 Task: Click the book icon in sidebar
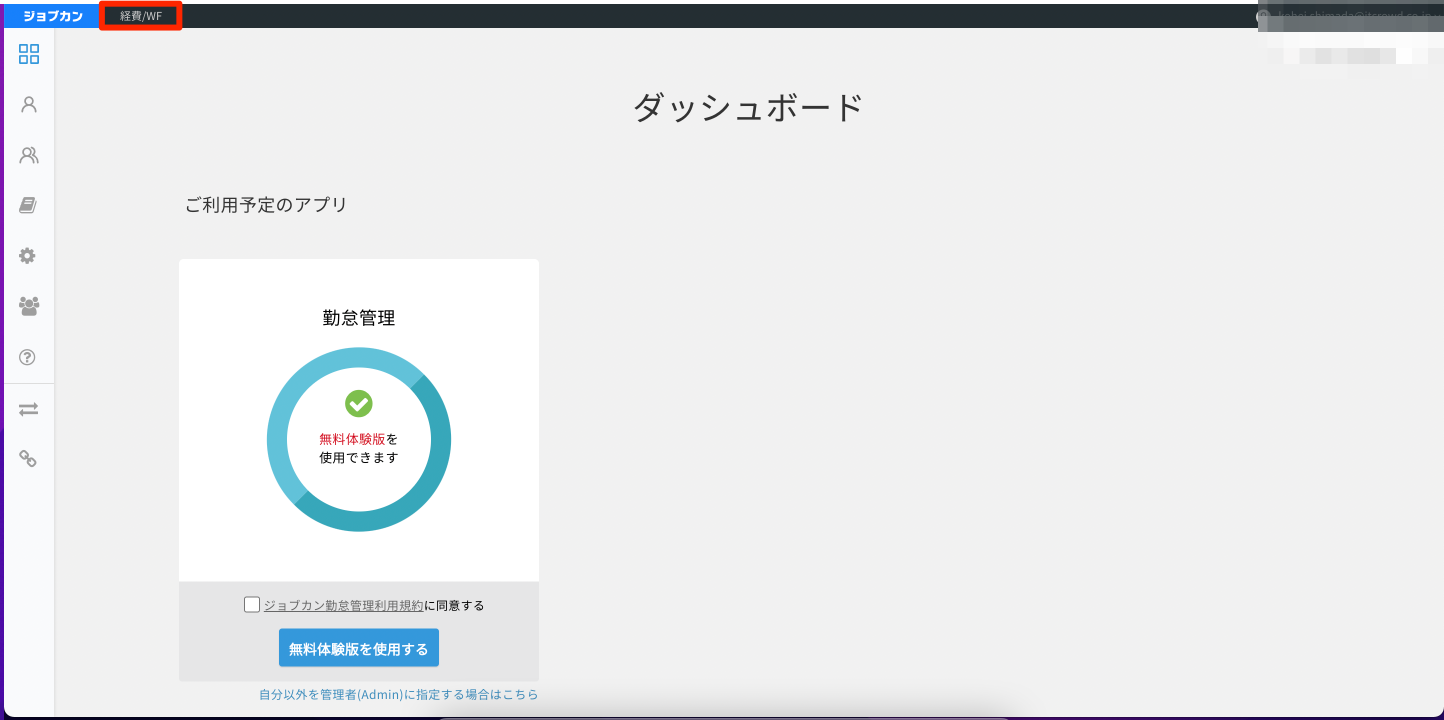[28, 205]
